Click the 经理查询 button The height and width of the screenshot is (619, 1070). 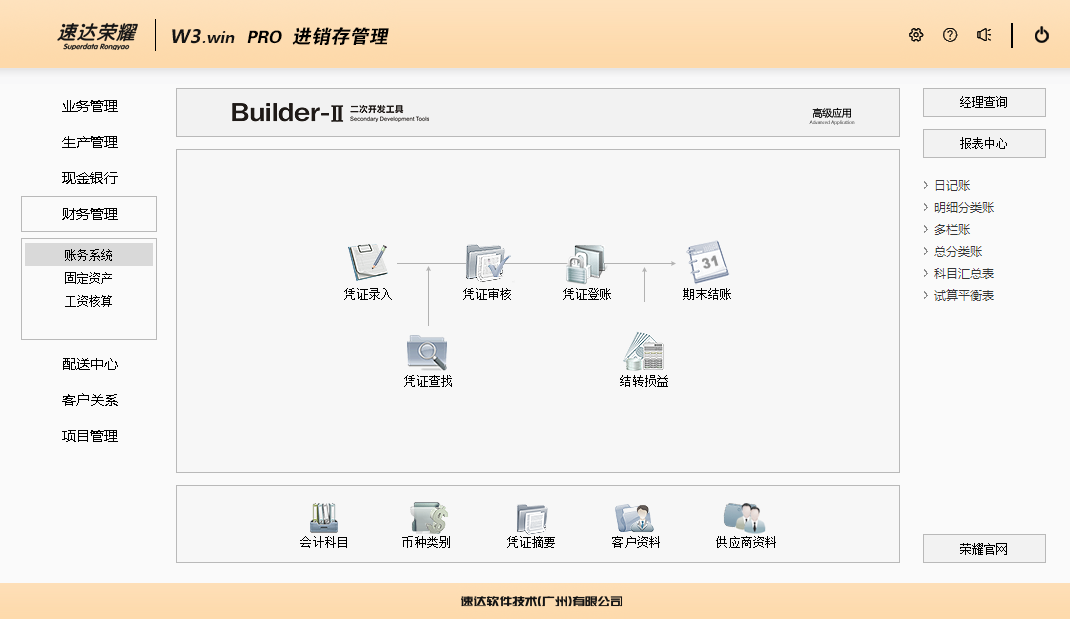[x=984, y=103]
